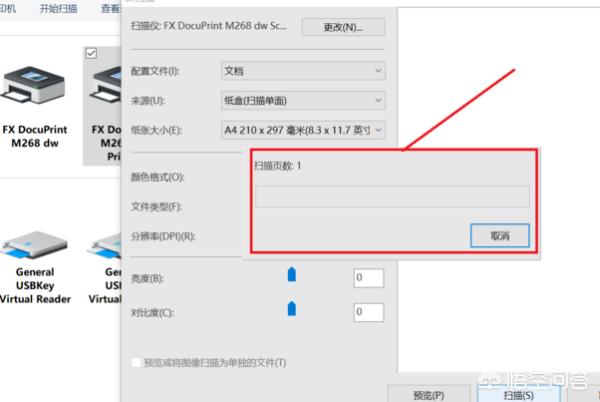
Task: Enable 预览或将图像扫描为单独的文件 checkbox
Action: click(x=138, y=362)
